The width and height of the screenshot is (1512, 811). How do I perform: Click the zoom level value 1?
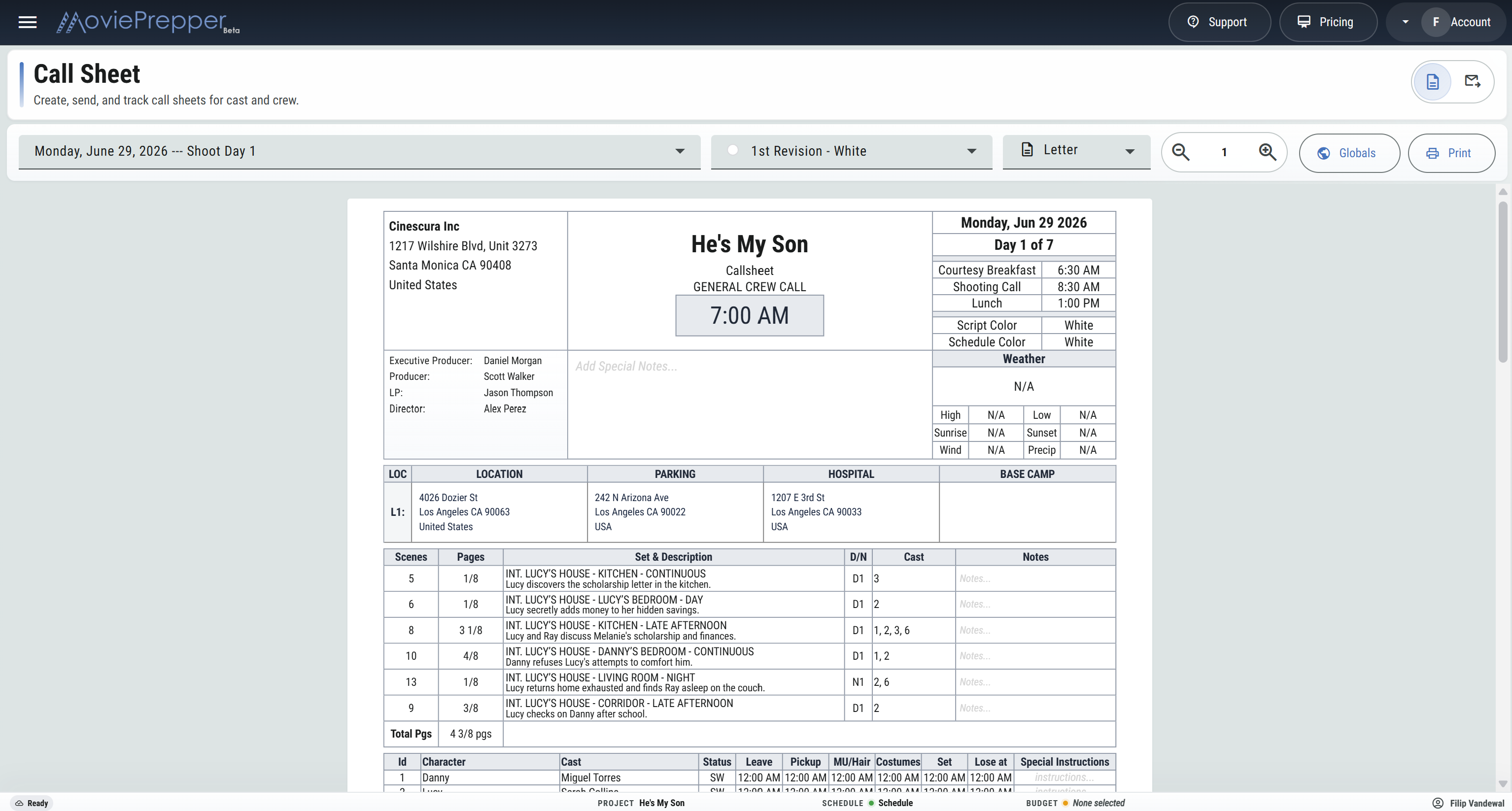pyautogui.click(x=1224, y=153)
